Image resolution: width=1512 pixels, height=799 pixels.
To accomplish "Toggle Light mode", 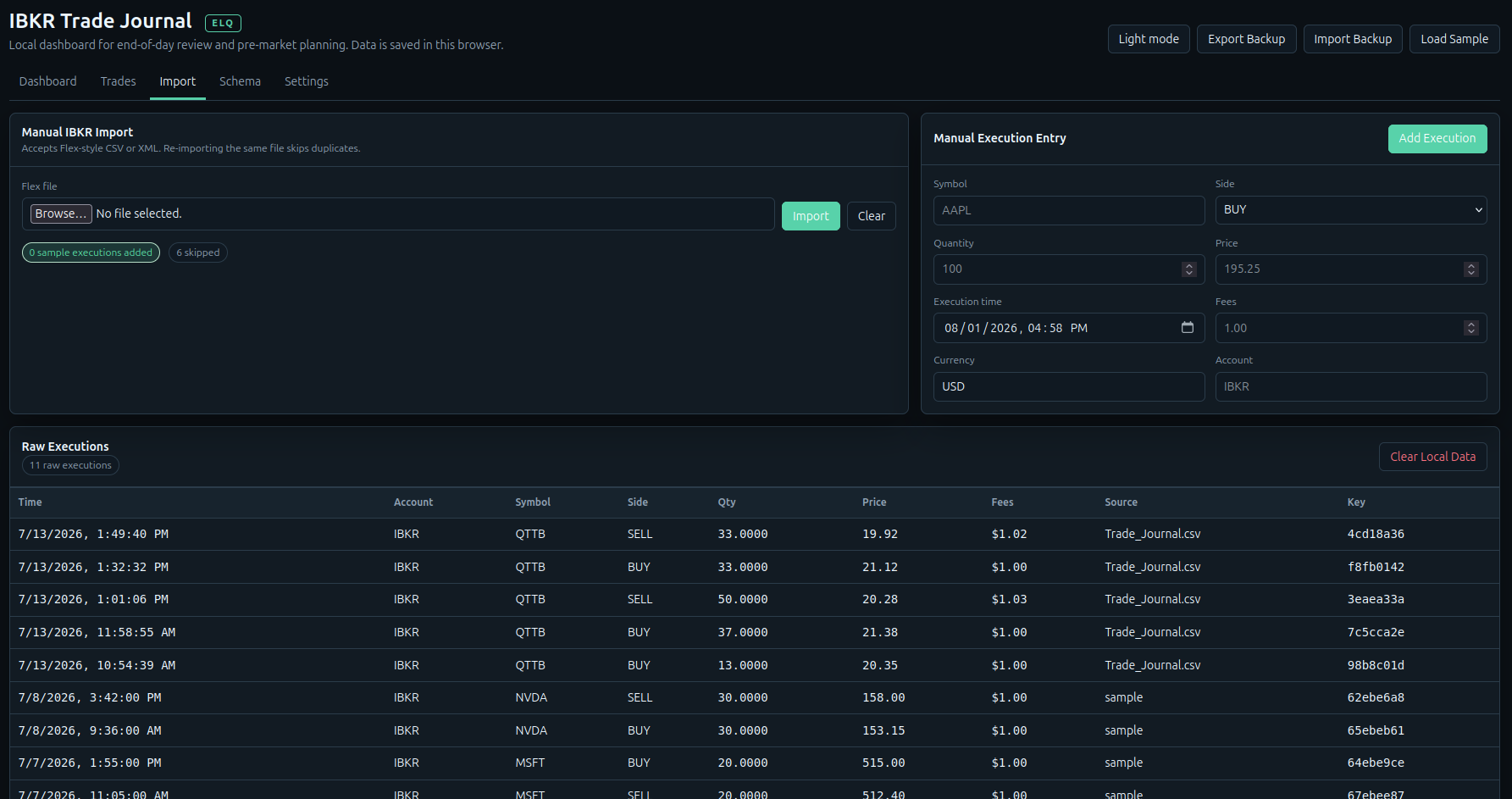I will (1149, 39).
